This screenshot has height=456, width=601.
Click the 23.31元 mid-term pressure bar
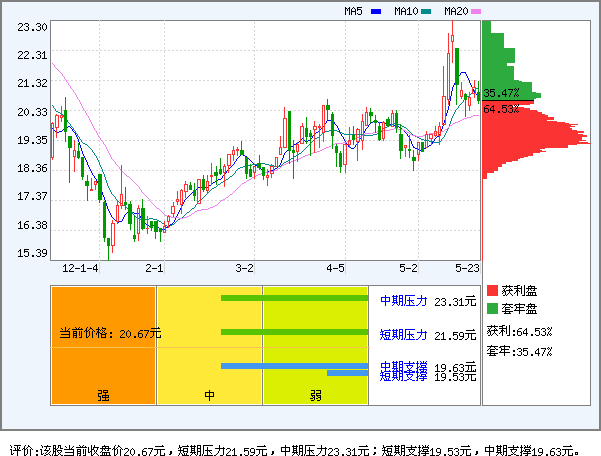298,298
